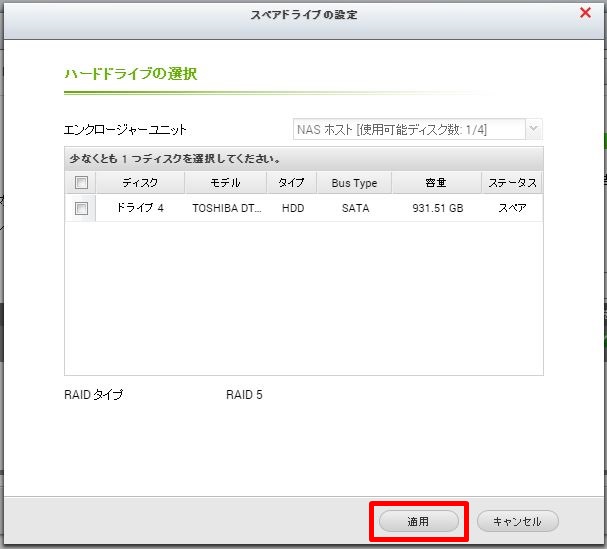Click the HDD type cell
The image size is (607, 549).
[x=293, y=208]
